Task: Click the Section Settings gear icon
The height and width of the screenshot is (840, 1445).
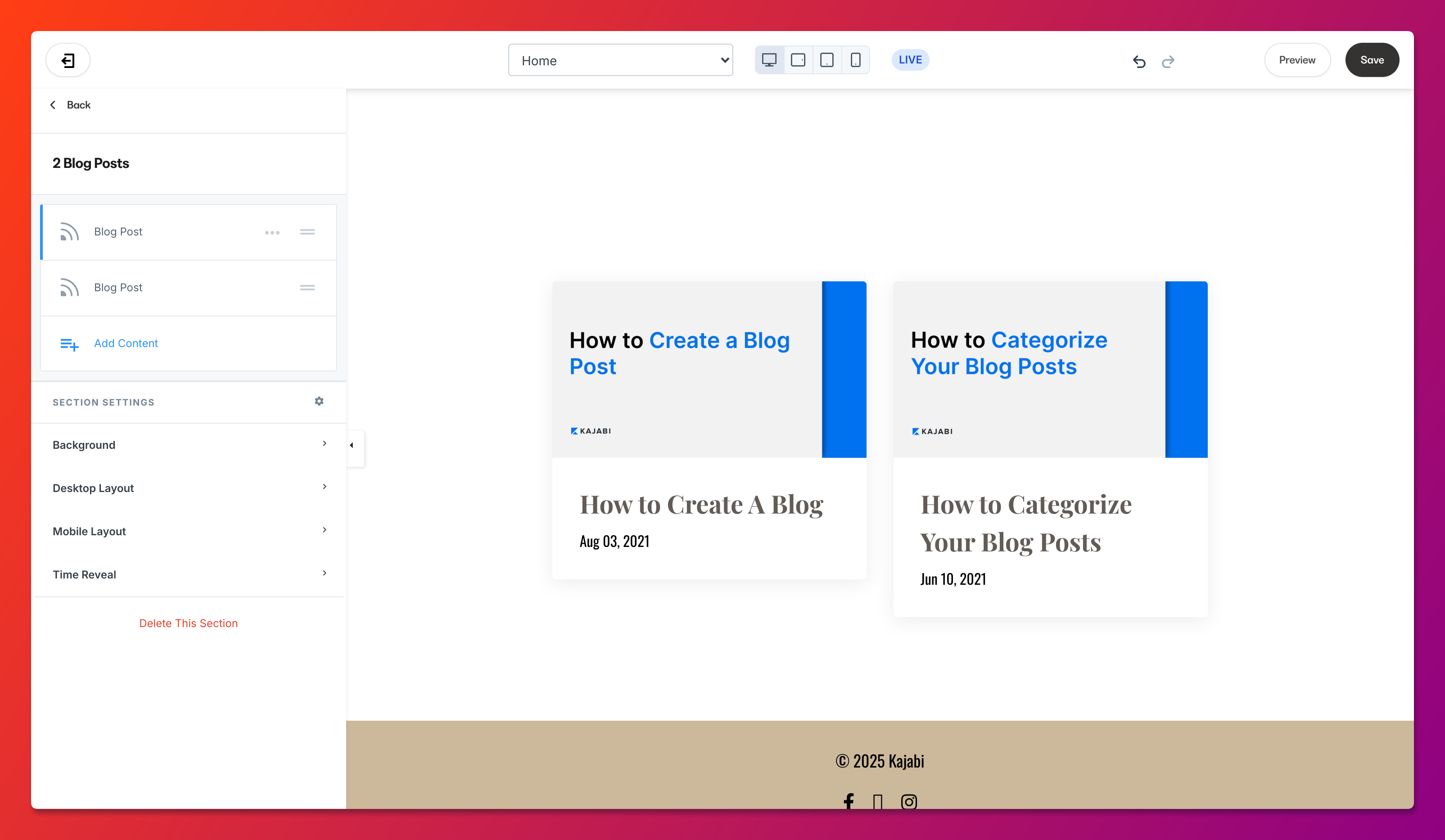Action: pyautogui.click(x=320, y=402)
